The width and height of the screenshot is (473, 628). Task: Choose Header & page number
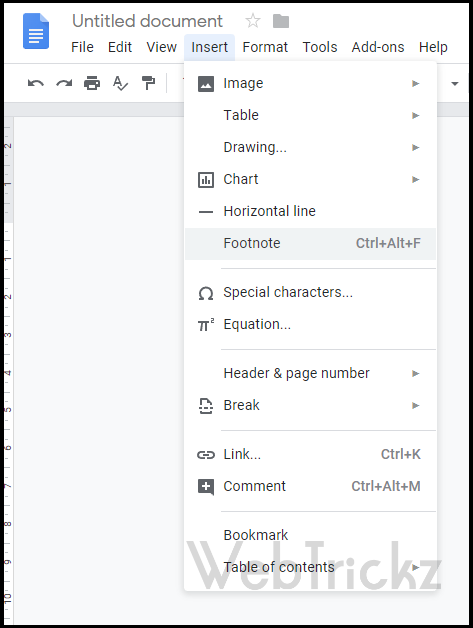310,373
